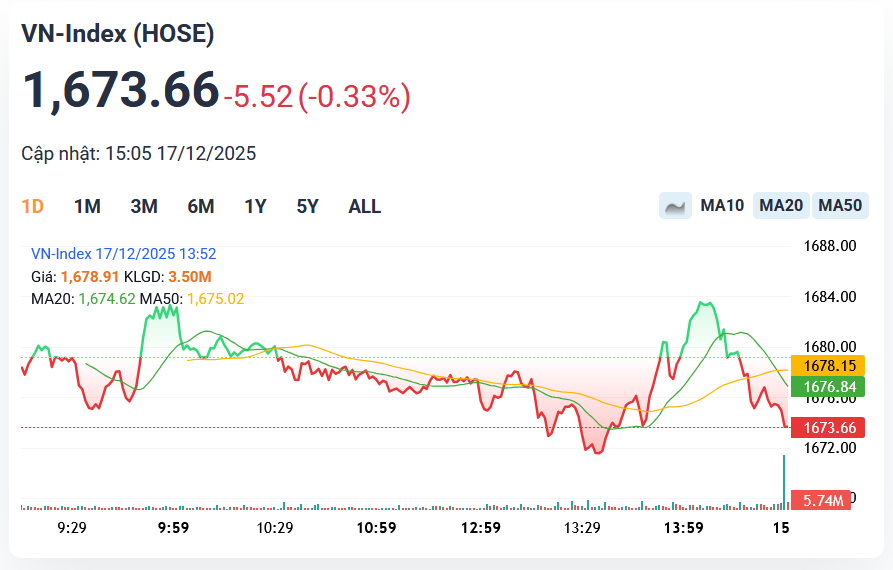Click the VN-Index (HOSE) title
This screenshot has height=570, width=893.
click(x=118, y=34)
